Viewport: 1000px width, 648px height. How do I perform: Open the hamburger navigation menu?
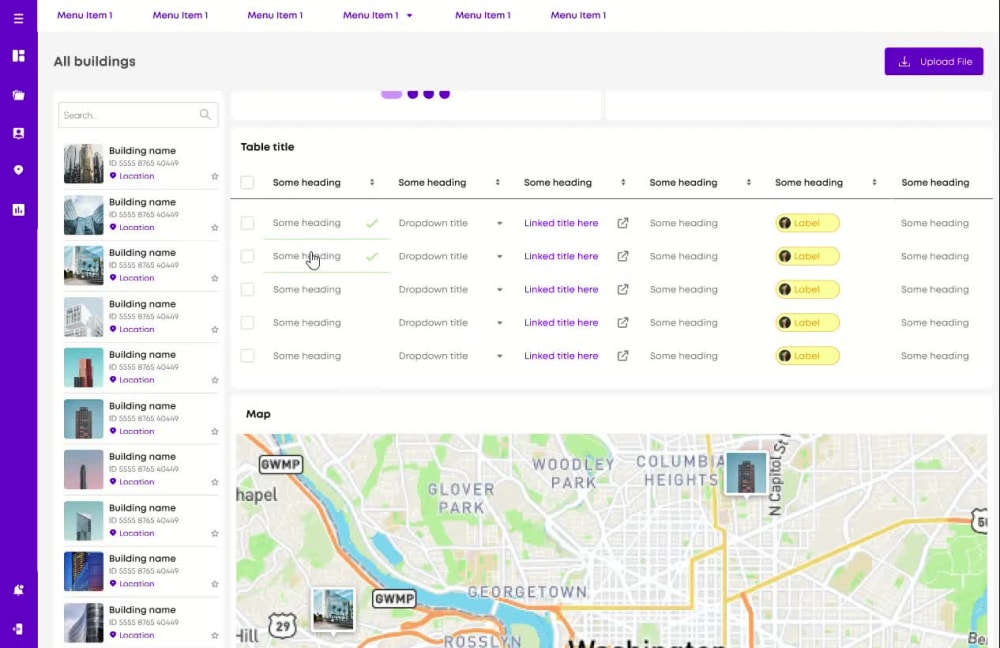coord(18,17)
